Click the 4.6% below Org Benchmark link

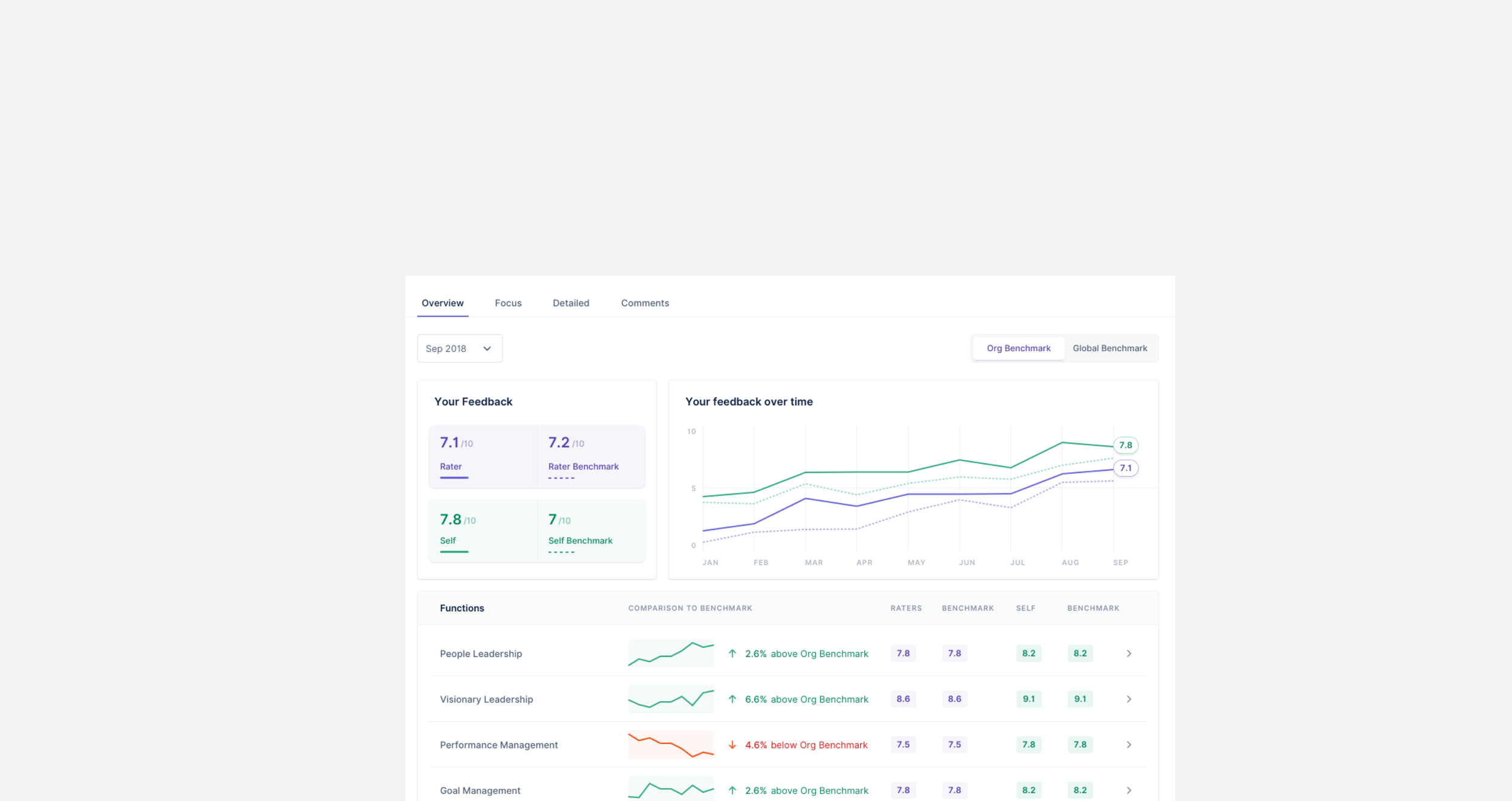(806, 745)
